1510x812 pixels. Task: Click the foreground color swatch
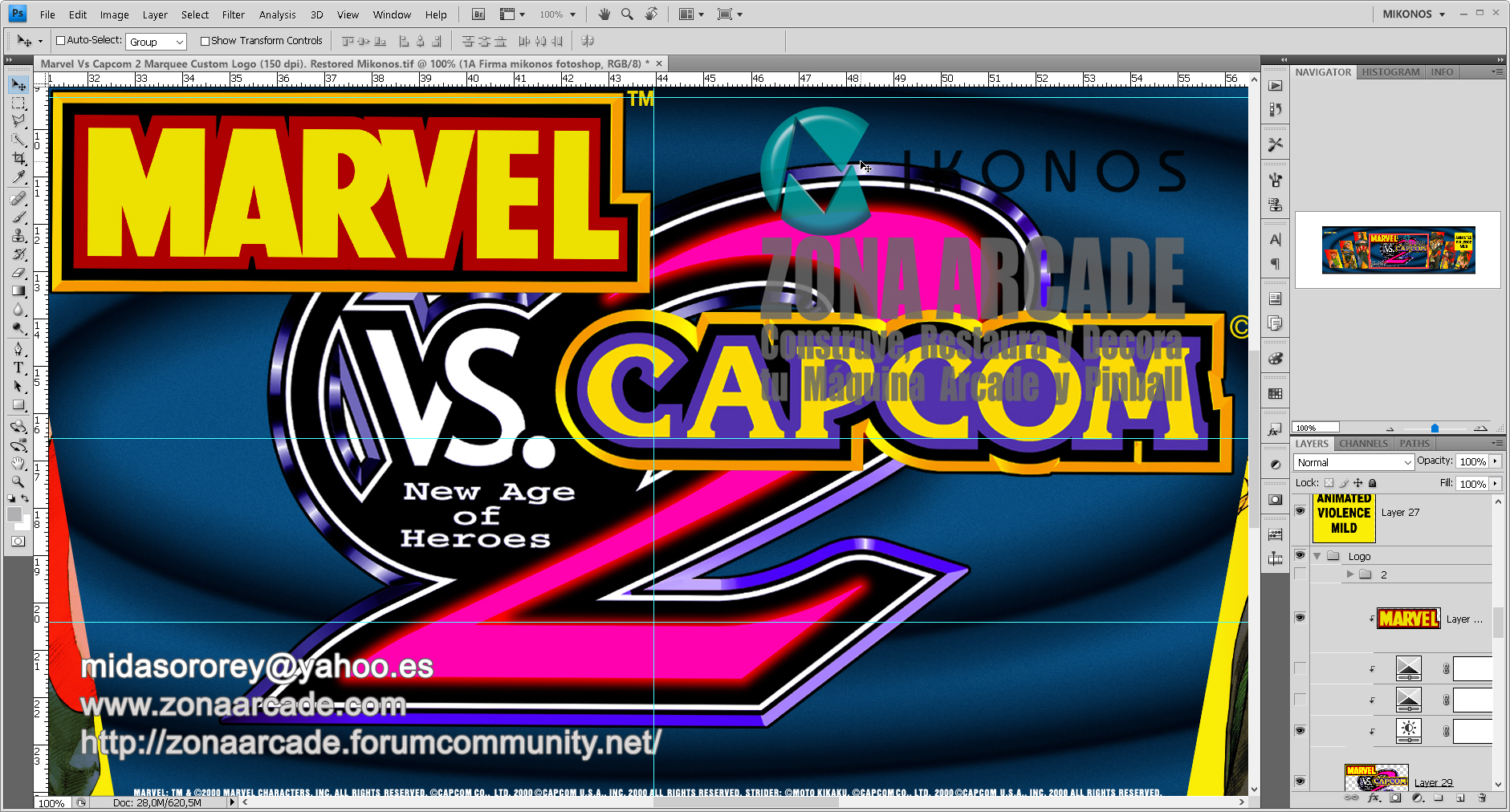pos(14,514)
